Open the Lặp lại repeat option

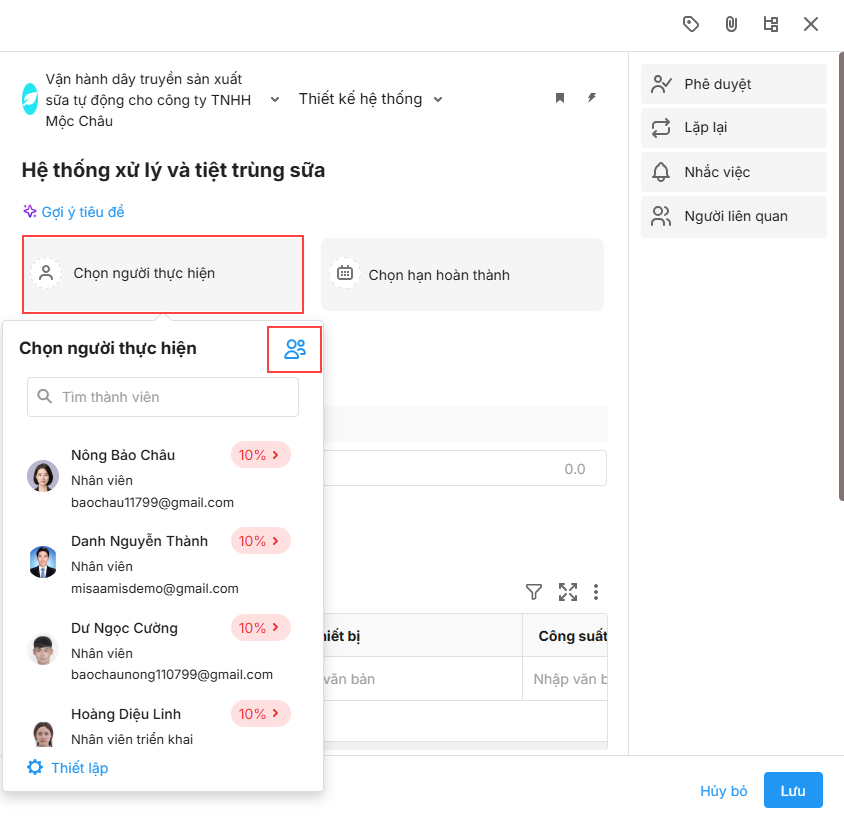pos(733,128)
